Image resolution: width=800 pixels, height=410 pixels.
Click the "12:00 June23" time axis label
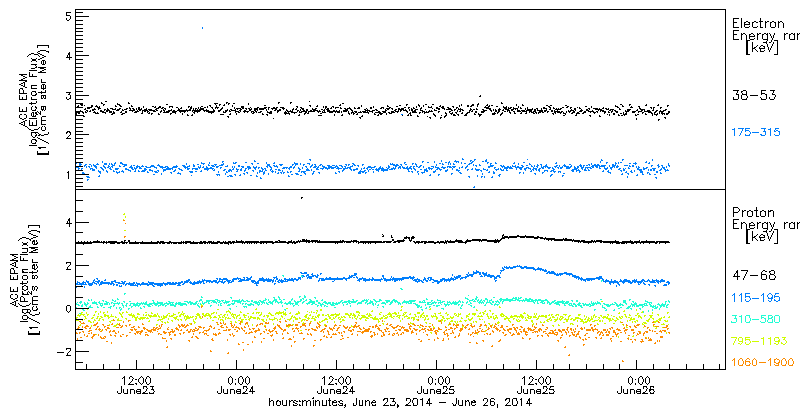coord(136,386)
